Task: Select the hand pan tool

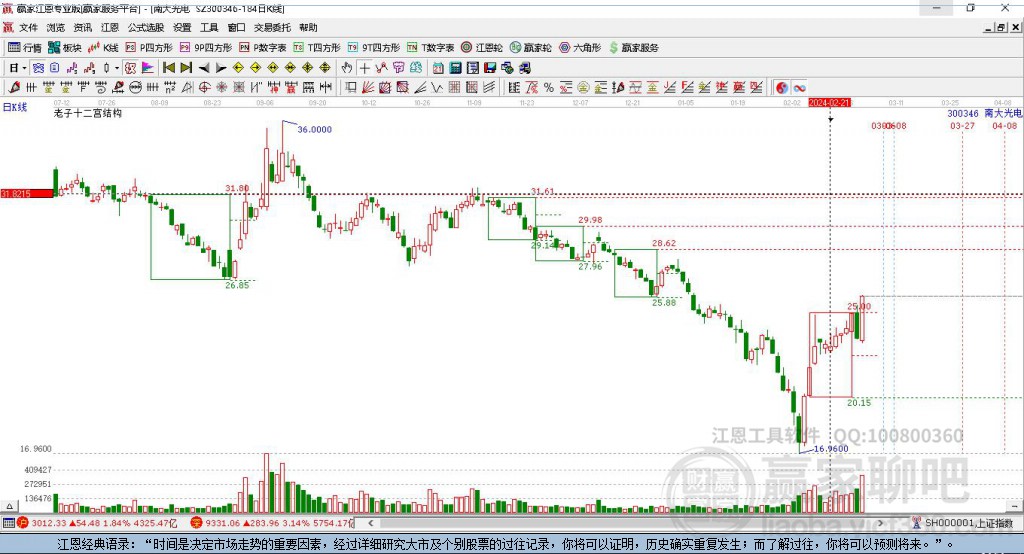Action: (346, 68)
